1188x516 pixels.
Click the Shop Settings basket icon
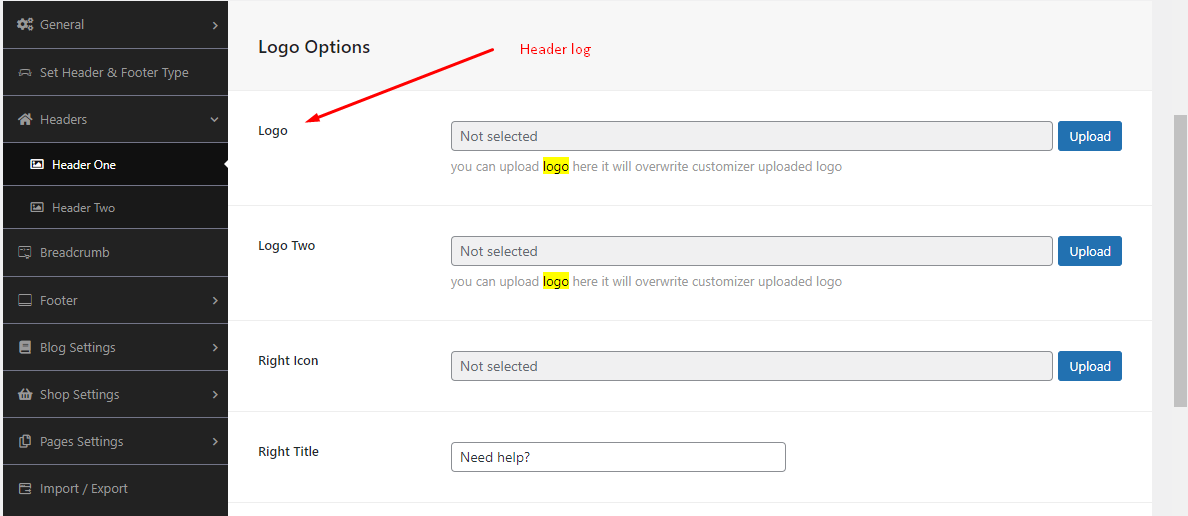[26, 395]
